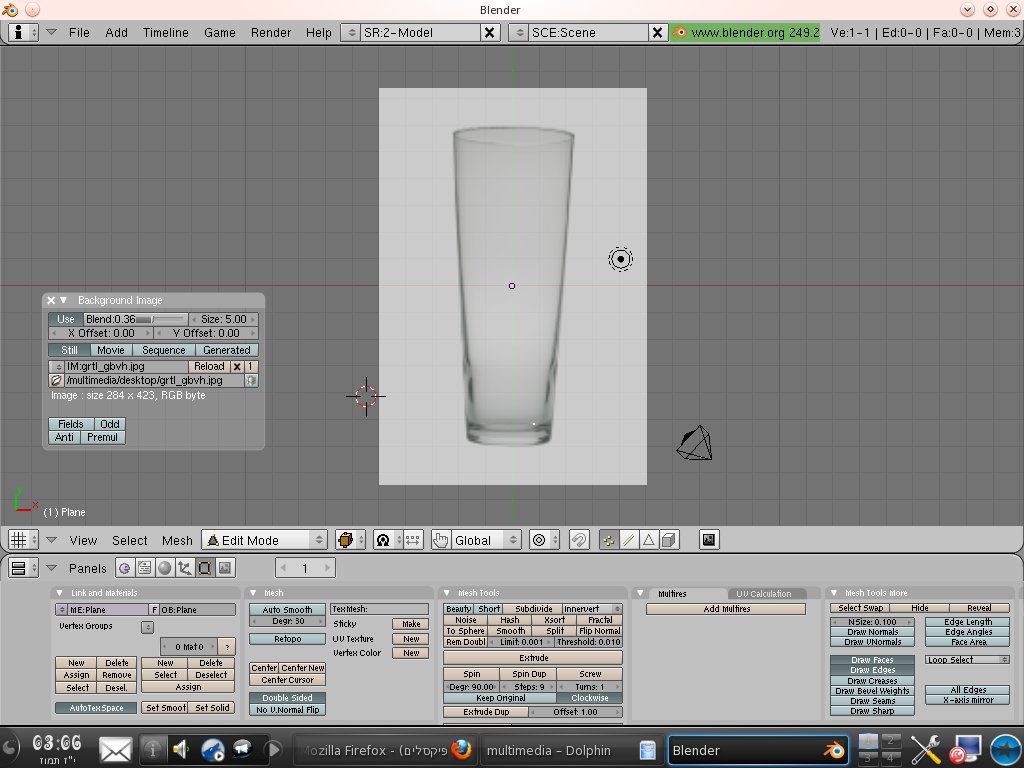Switch to face select mode icon
This screenshot has height=768, width=1024.
648,540
